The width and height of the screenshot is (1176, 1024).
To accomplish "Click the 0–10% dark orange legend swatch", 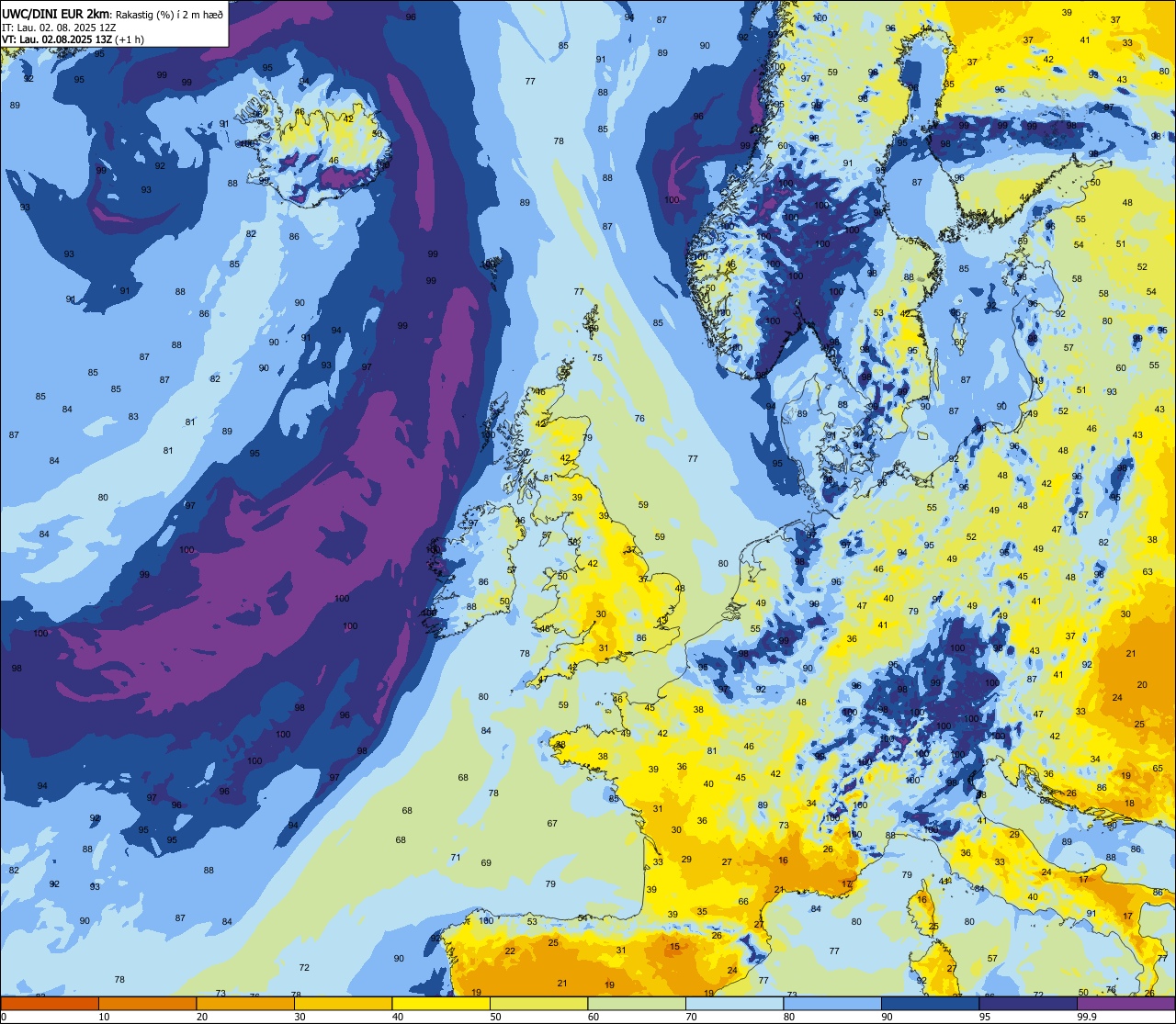I will point(50,1003).
